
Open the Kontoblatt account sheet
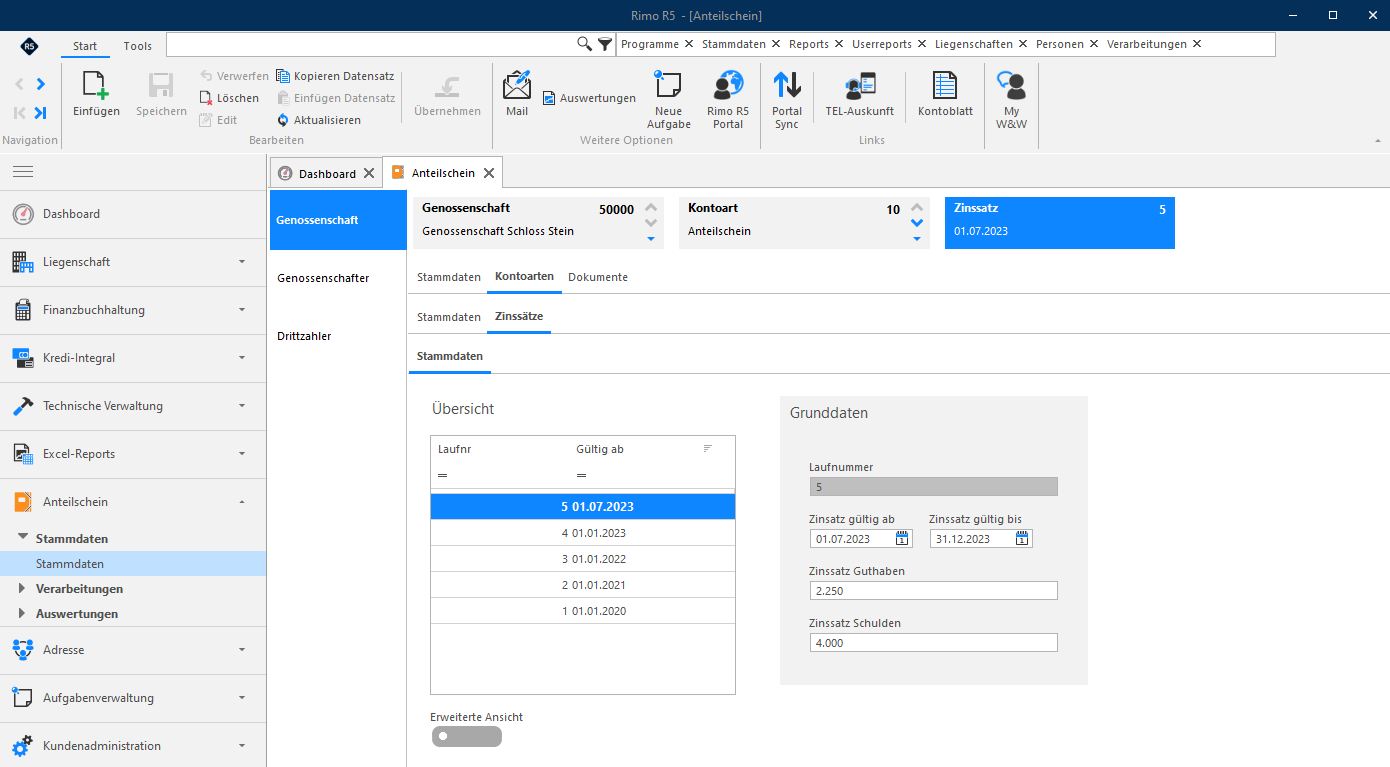(945, 94)
